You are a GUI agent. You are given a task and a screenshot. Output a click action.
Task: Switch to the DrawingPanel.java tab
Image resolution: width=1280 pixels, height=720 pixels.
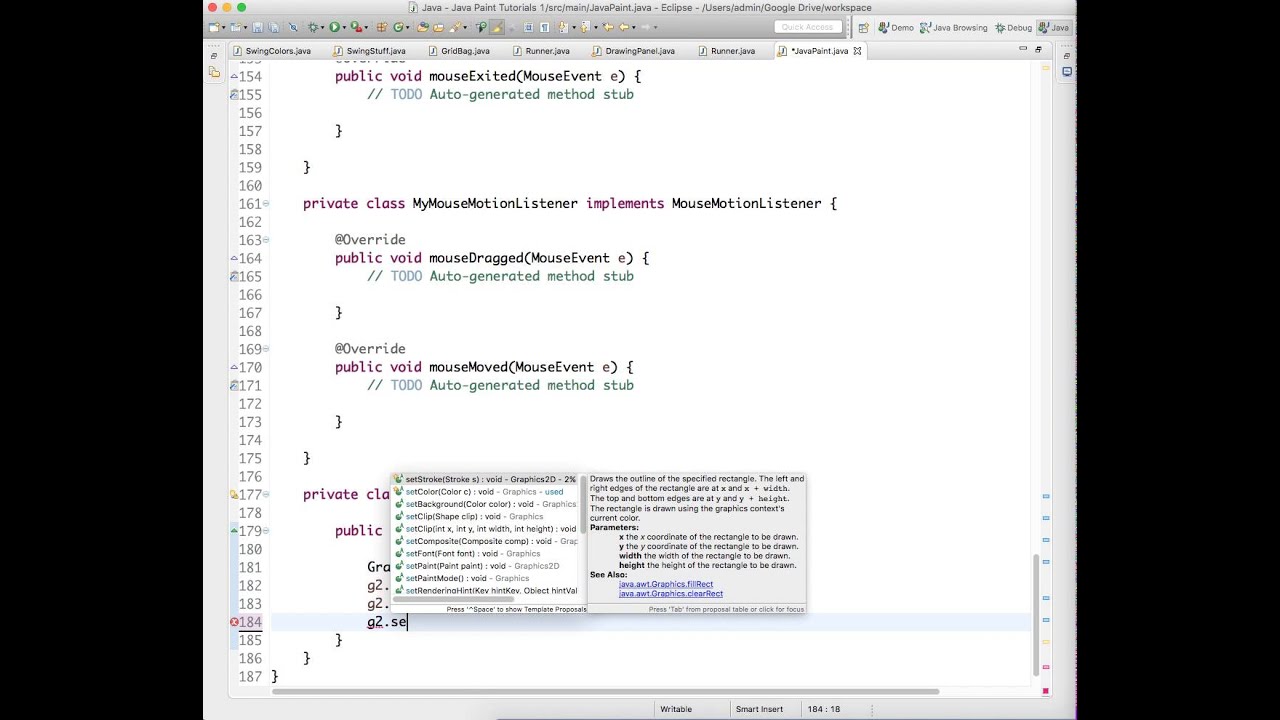633,50
